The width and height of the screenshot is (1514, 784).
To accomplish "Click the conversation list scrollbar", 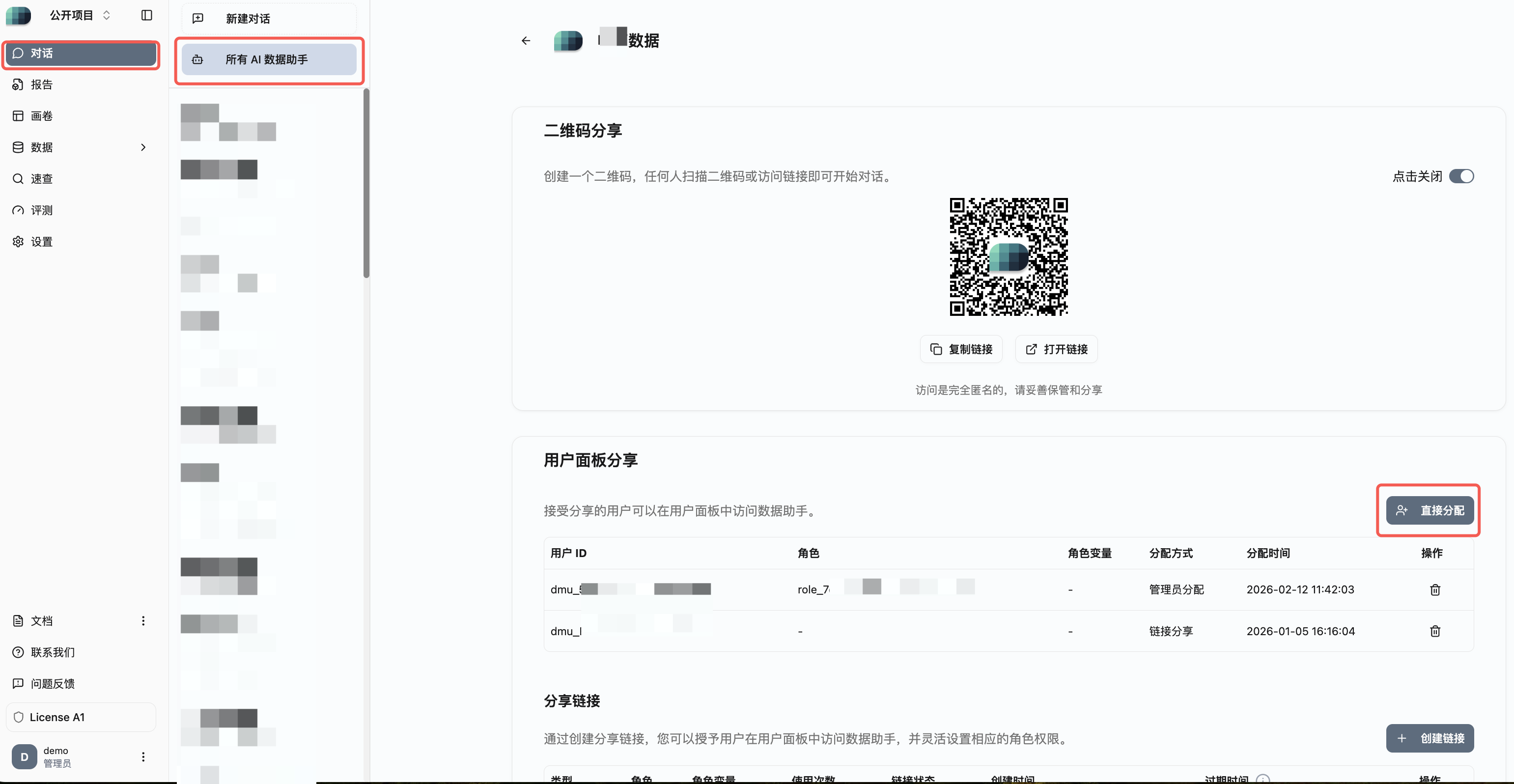I will 366,183.
